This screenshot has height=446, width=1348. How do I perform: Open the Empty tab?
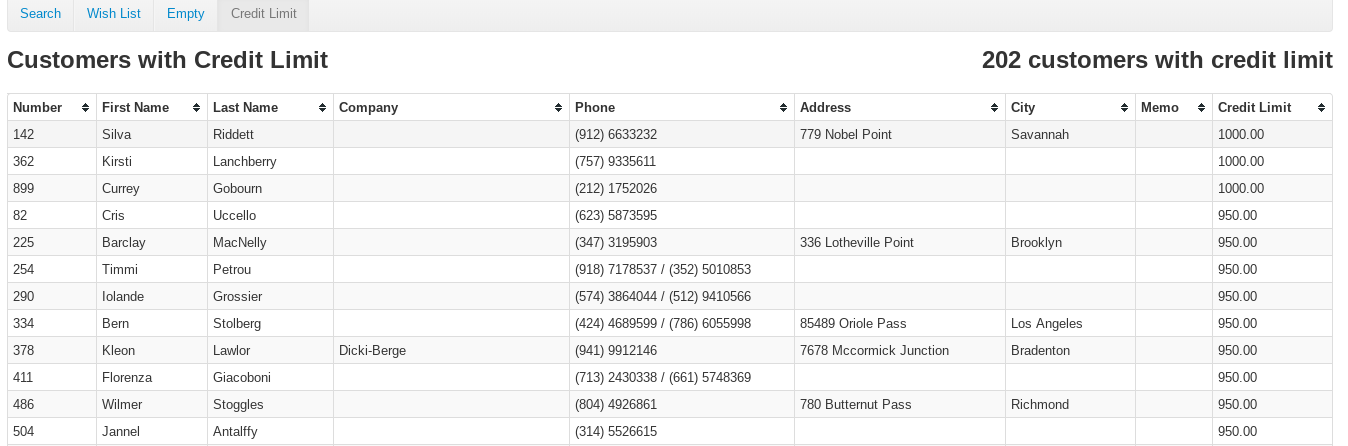click(185, 14)
